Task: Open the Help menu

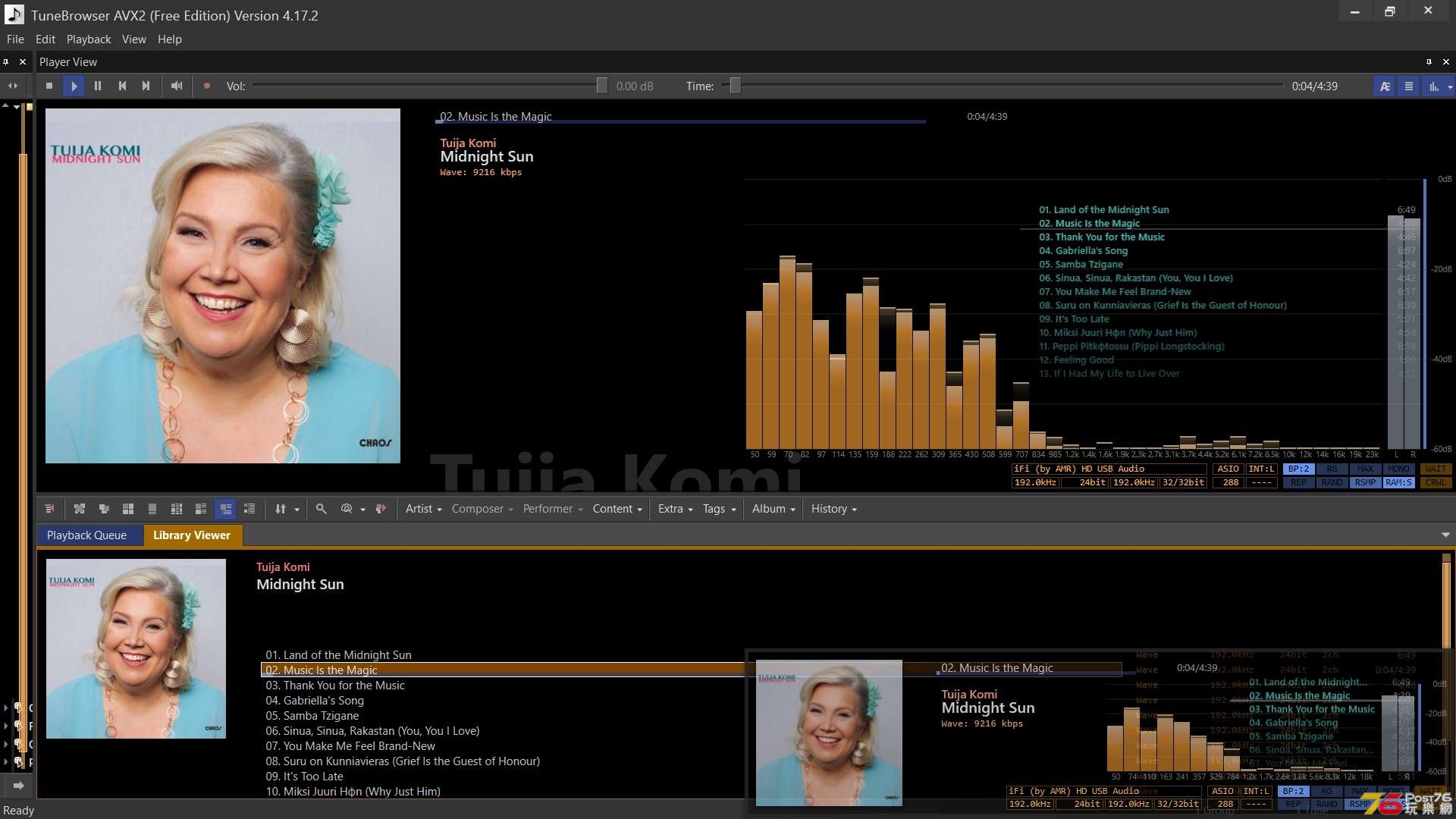Action: point(170,39)
